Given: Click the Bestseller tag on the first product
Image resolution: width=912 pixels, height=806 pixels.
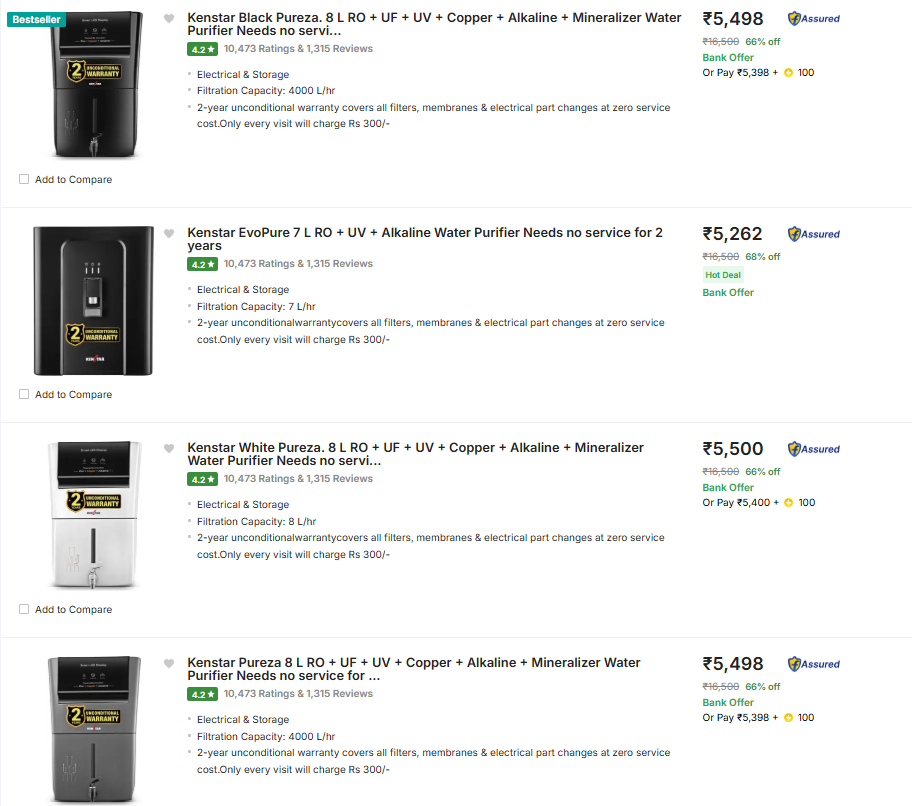Looking at the screenshot, I should click(36, 20).
